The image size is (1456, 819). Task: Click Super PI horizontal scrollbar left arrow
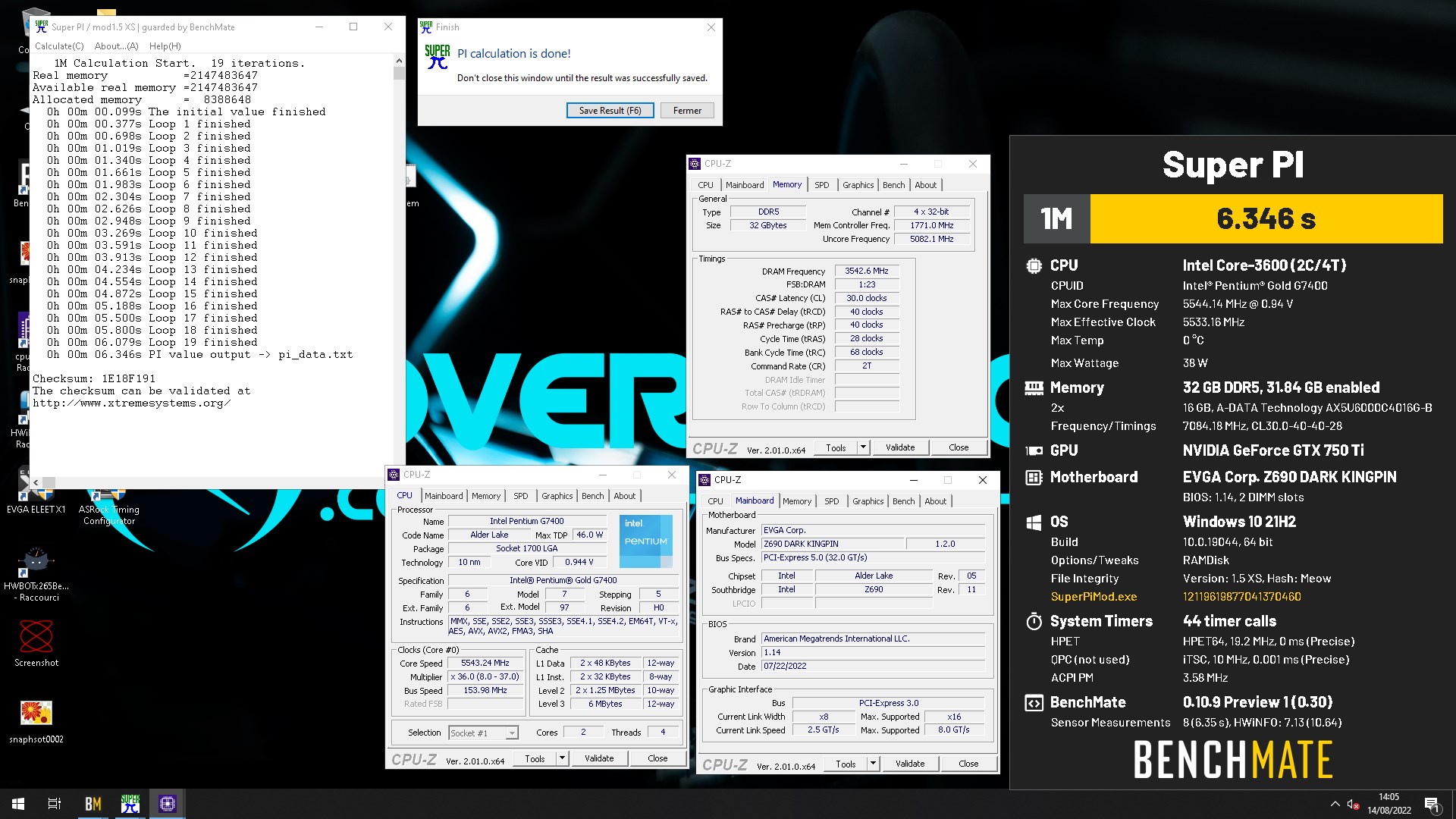35,482
